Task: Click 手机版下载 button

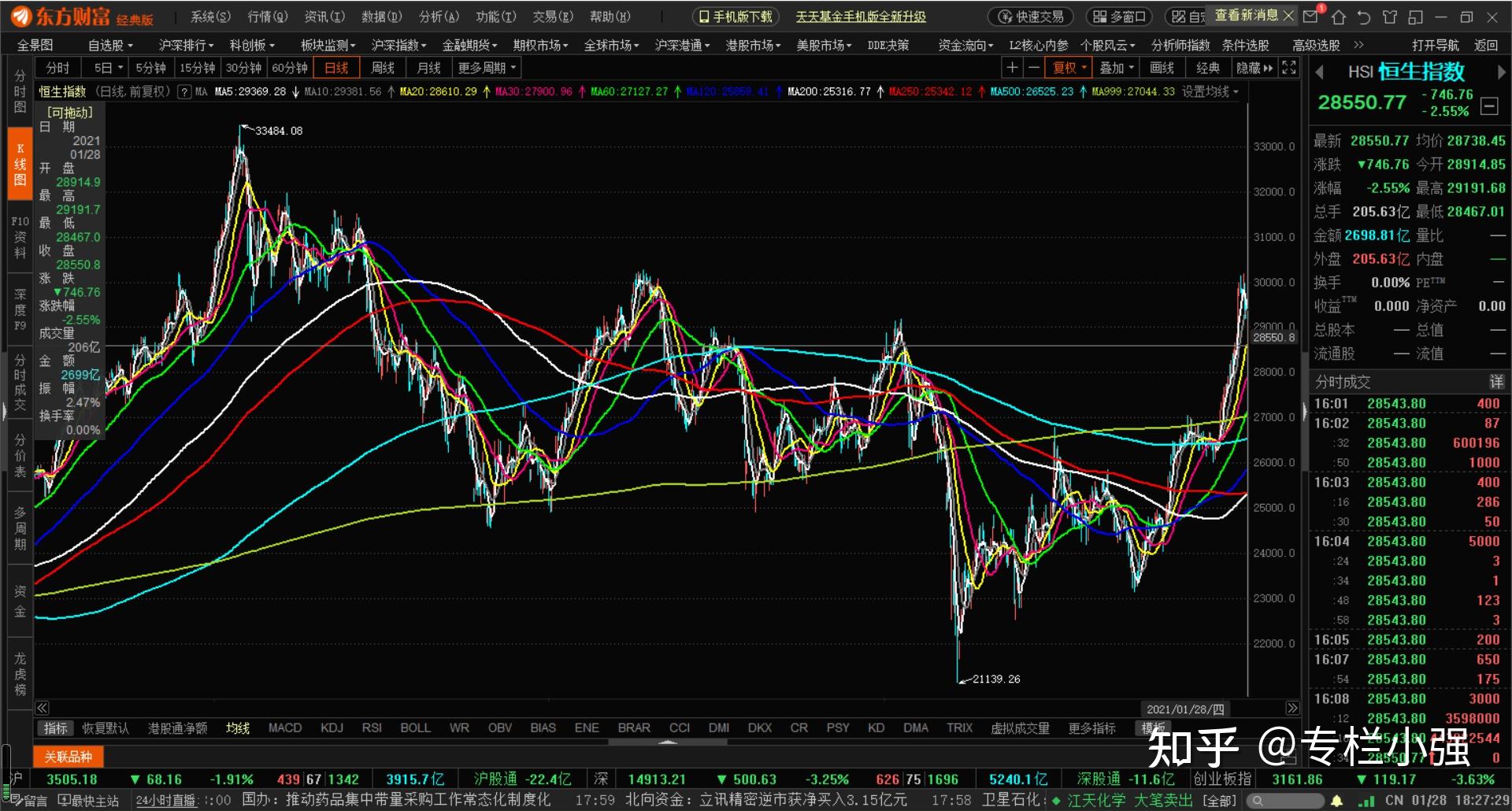Action: (736, 17)
